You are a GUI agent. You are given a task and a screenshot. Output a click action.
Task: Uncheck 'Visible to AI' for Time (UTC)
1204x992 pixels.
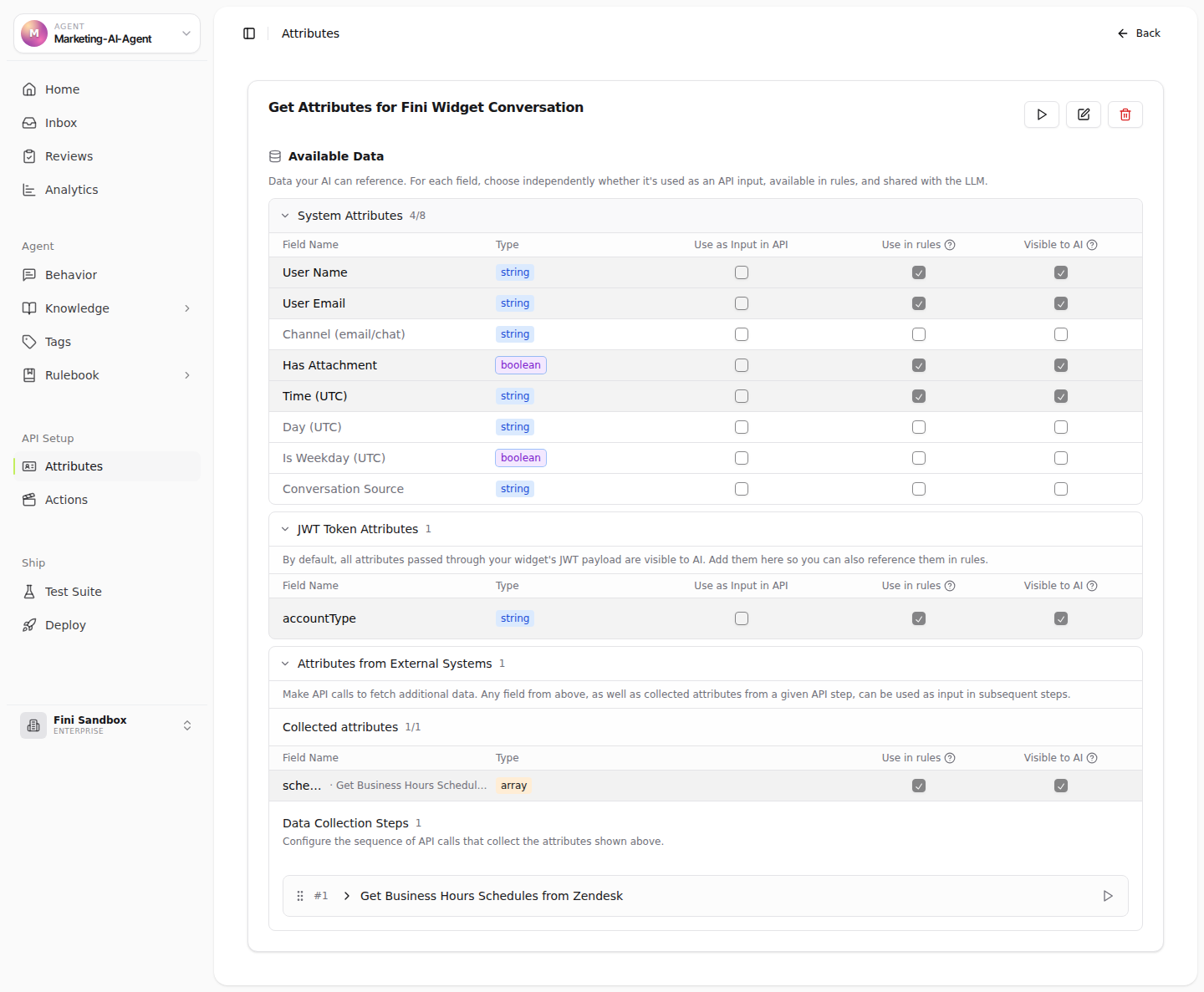(1061, 396)
